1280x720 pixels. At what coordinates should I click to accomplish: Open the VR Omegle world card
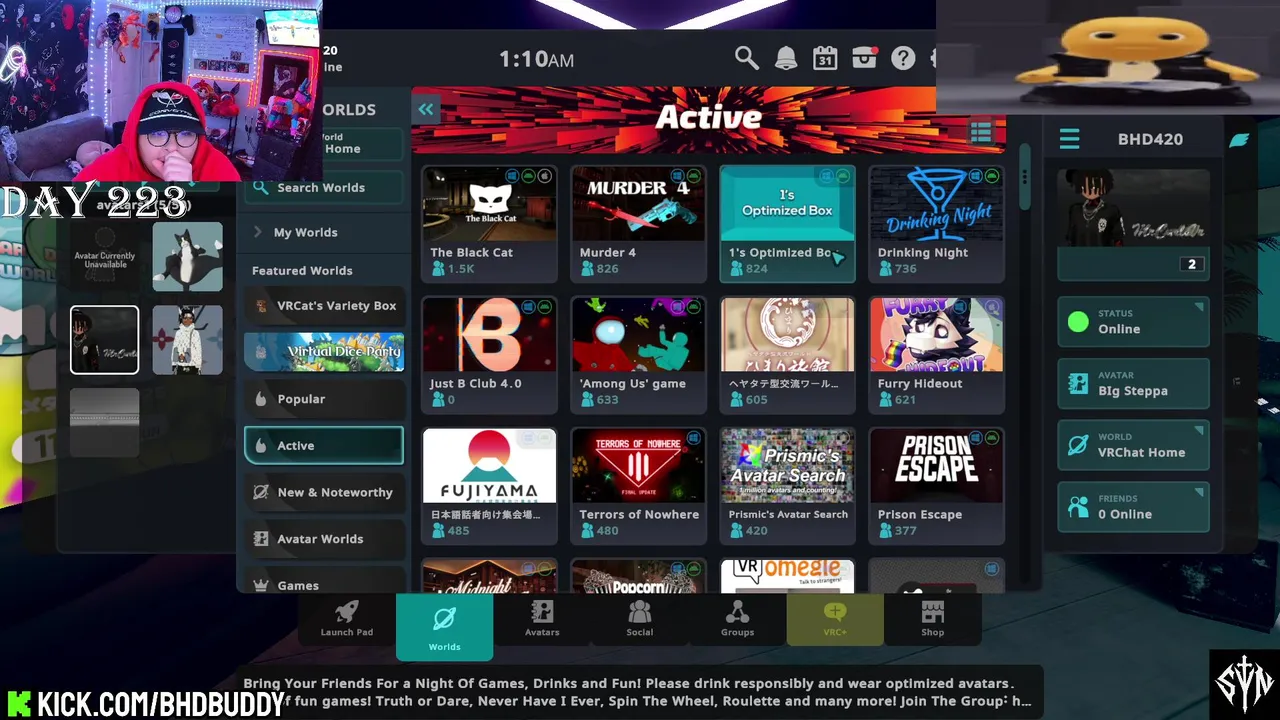[x=787, y=576]
